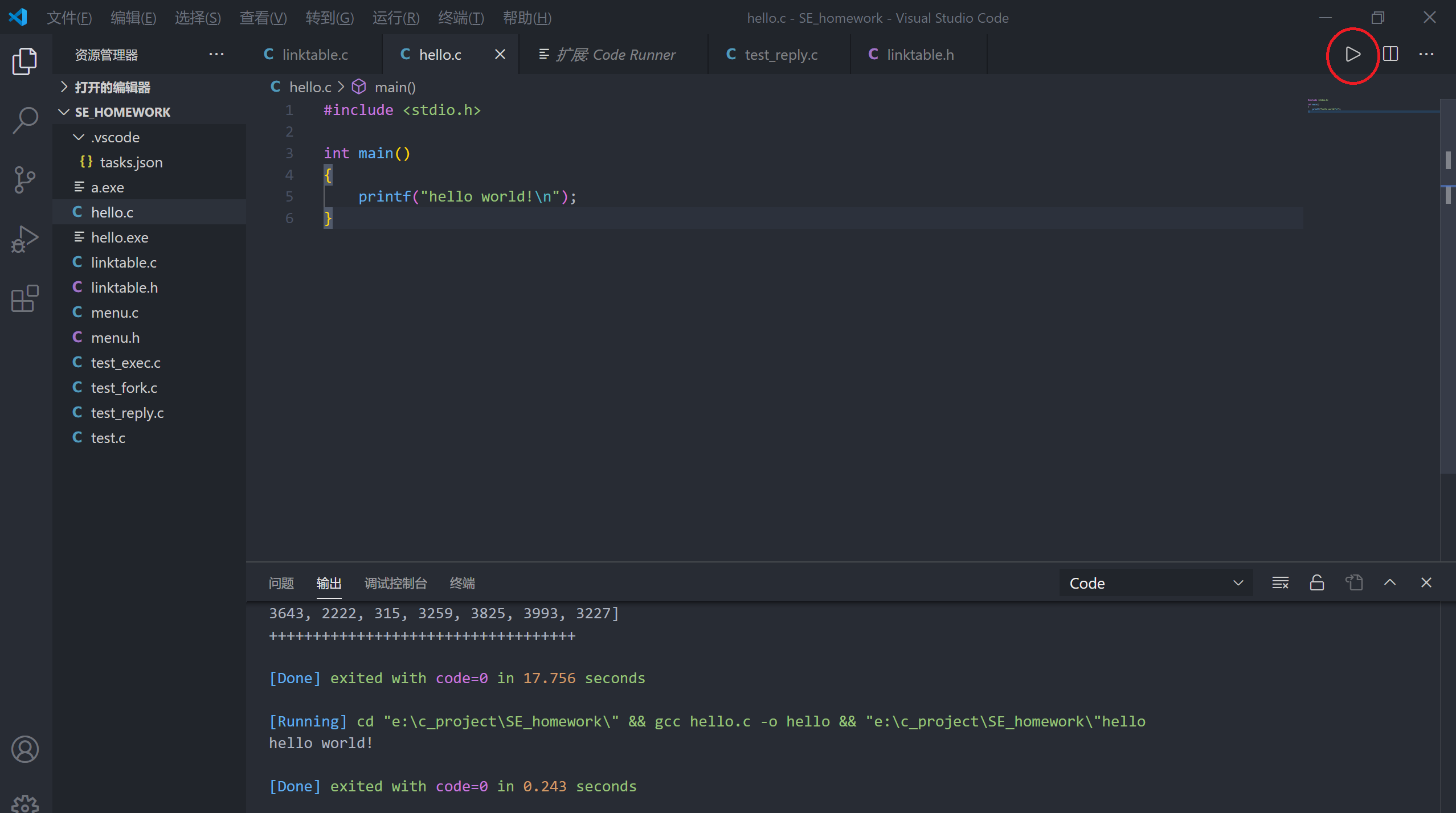Image resolution: width=1456 pixels, height=813 pixels.
Task: Open the 终端(T) menu
Action: coord(460,18)
